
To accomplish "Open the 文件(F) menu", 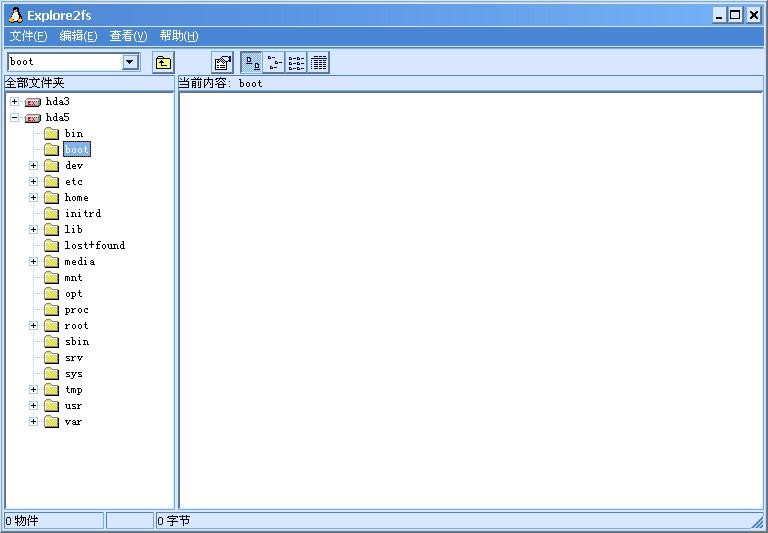I will click(x=28, y=36).
